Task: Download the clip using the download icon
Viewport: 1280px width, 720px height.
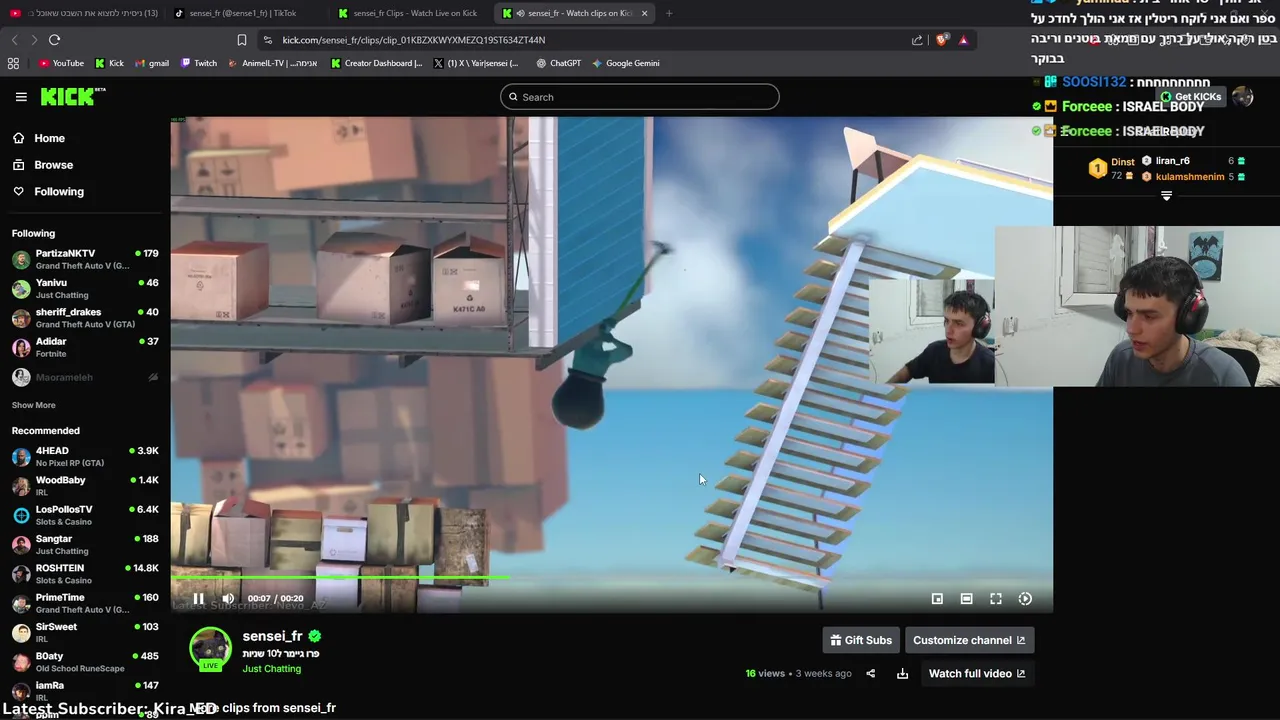Action: click(x=902, y=674)
